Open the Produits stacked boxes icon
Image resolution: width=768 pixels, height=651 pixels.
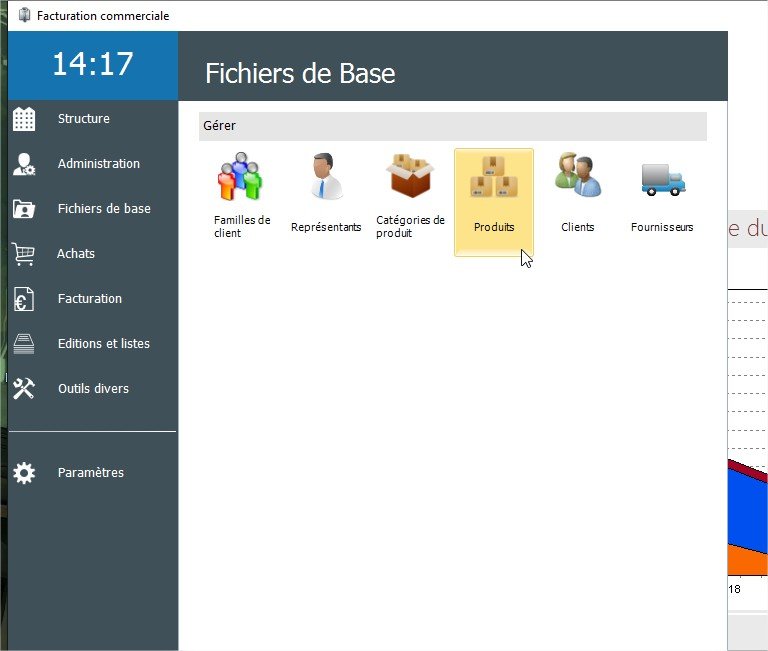[494, 176]
